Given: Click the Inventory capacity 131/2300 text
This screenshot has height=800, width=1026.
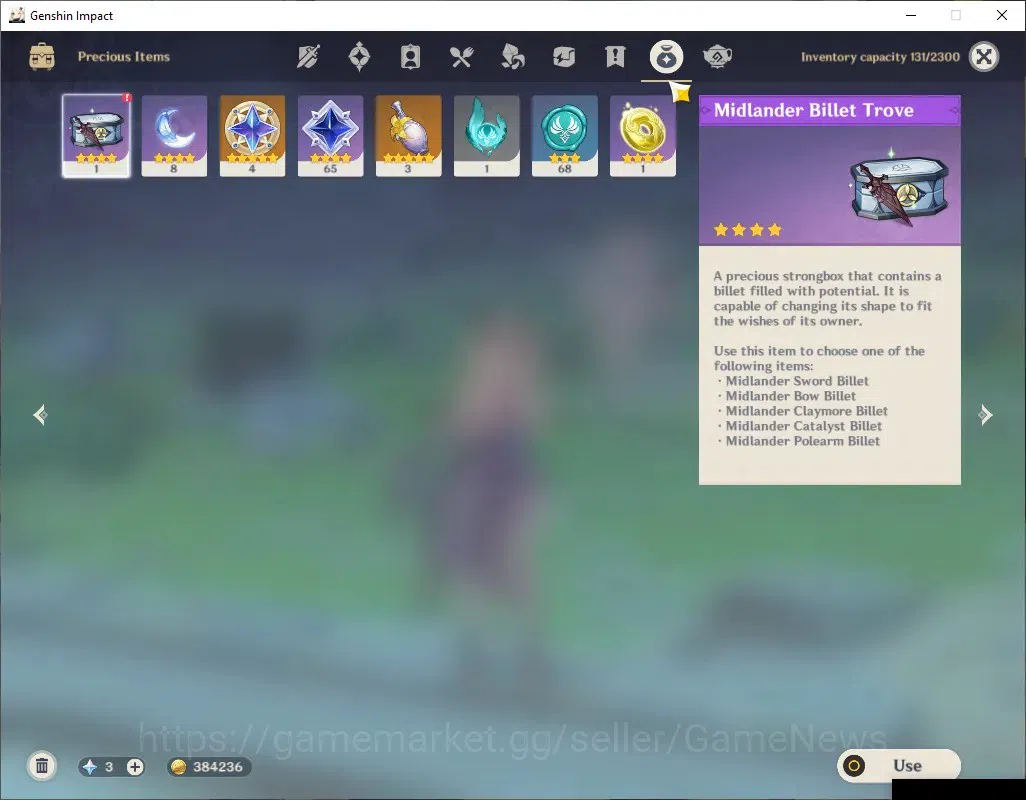Looking at the screenshot, I should (880, 57).
